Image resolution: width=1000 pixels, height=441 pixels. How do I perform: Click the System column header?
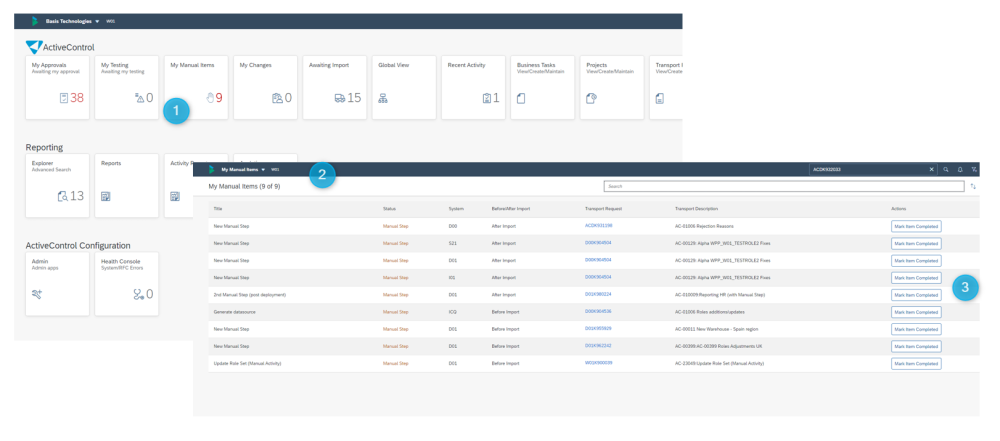(456, 209)
